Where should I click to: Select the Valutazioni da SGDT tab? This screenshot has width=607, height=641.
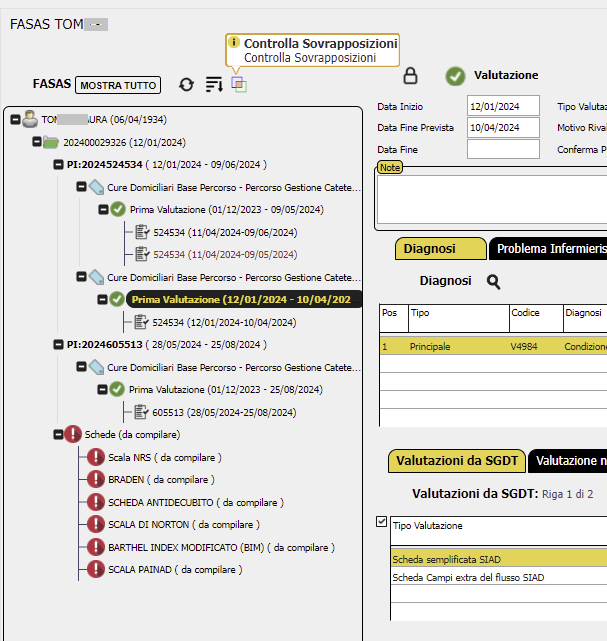tap(457, 461)
